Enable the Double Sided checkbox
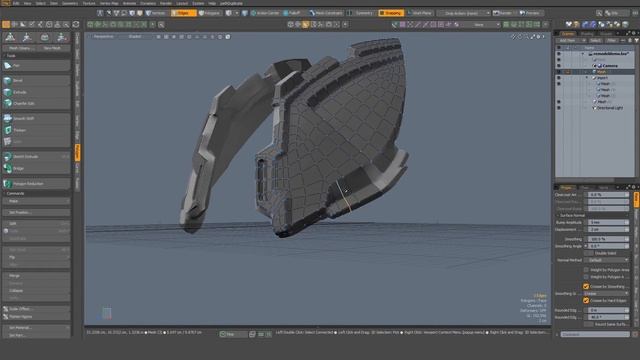 589,253
